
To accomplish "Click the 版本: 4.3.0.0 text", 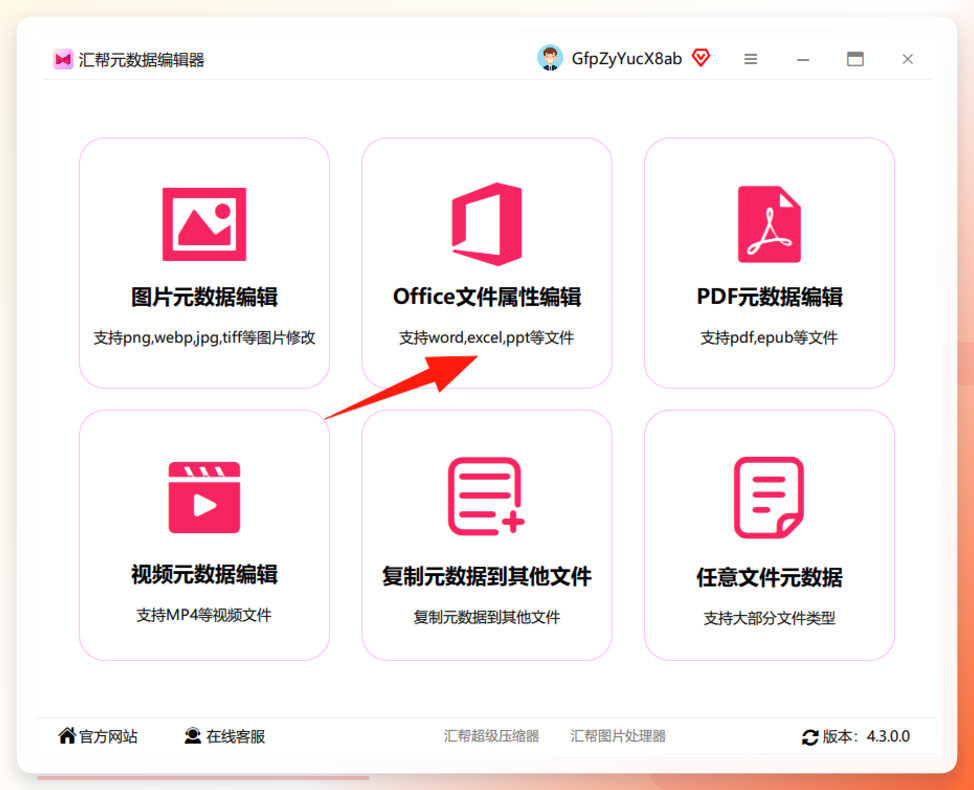I will point(866,737).
